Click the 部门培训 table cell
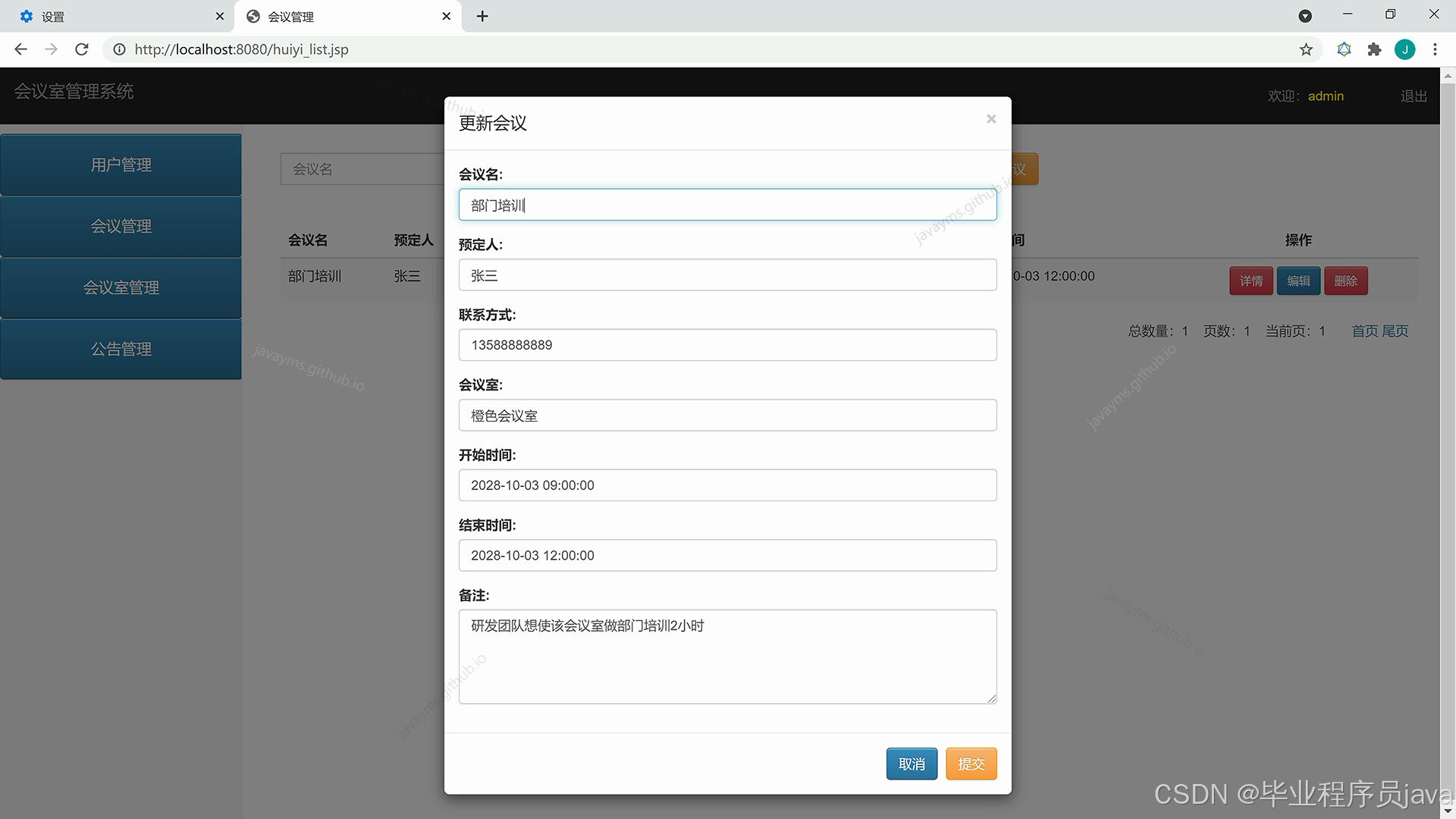 click(314, 276)
